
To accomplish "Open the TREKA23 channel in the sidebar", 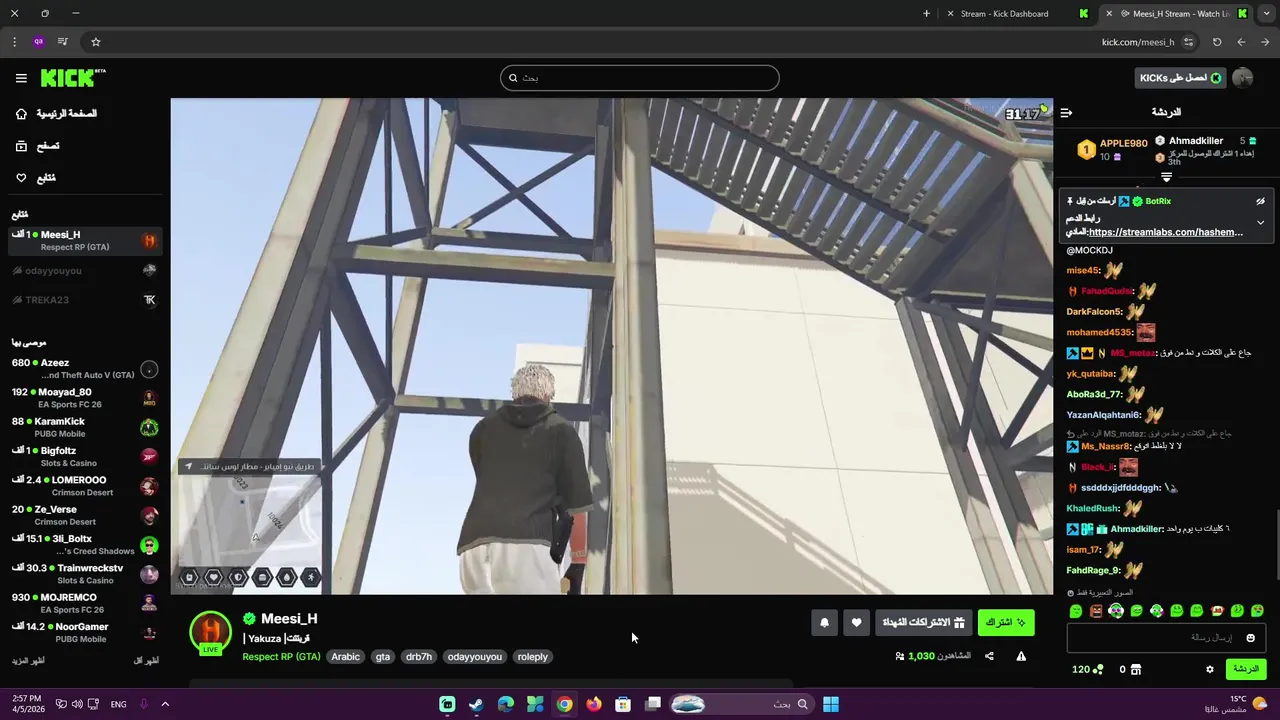I will coord(85,300).
